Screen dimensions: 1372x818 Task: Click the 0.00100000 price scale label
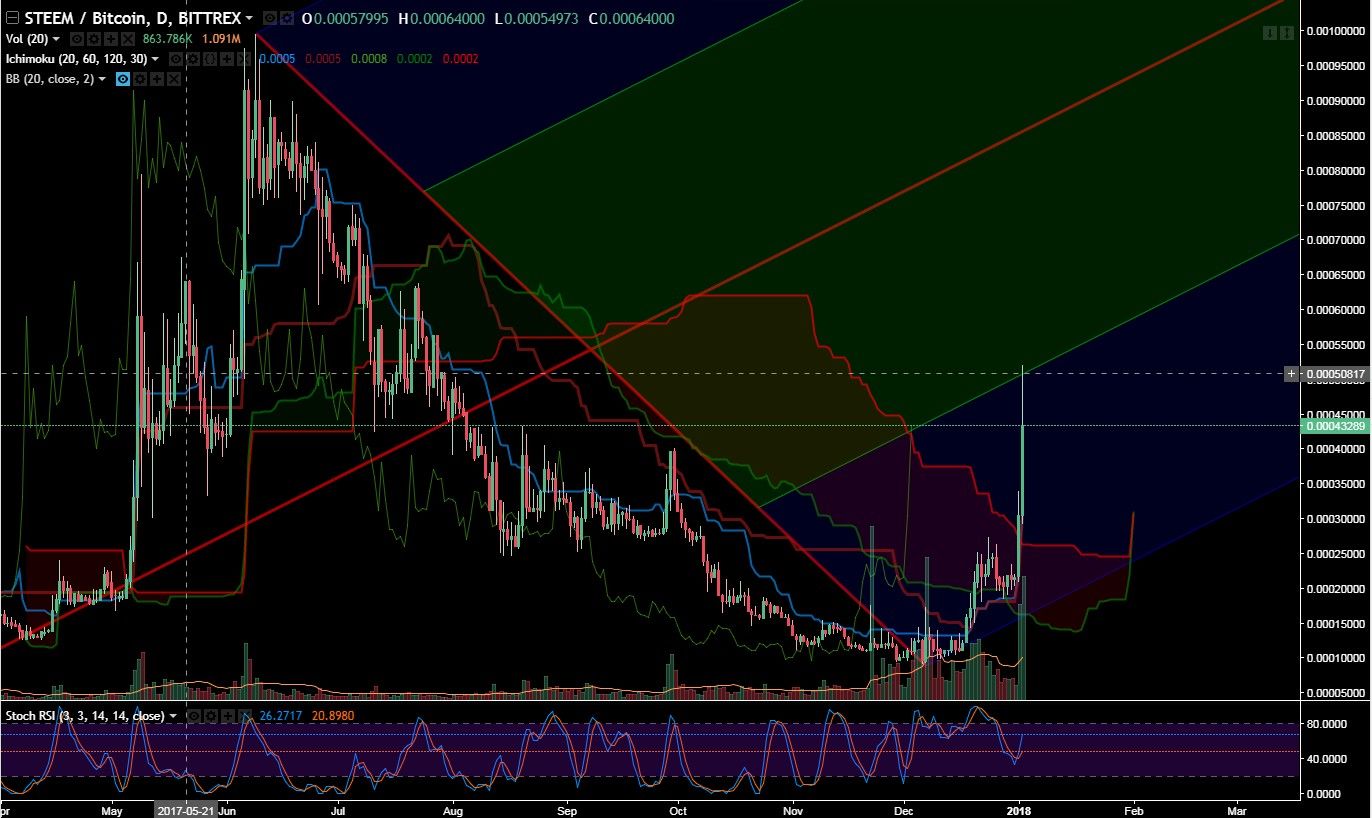click(x=1336, y=31)
